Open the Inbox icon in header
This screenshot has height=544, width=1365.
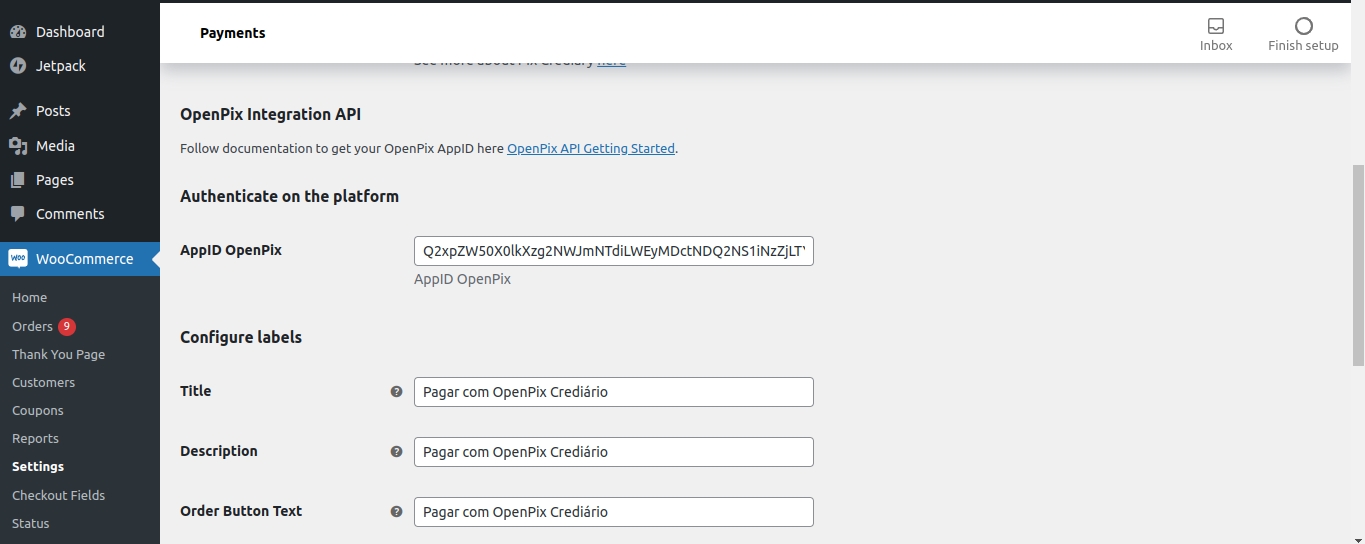1216,26
